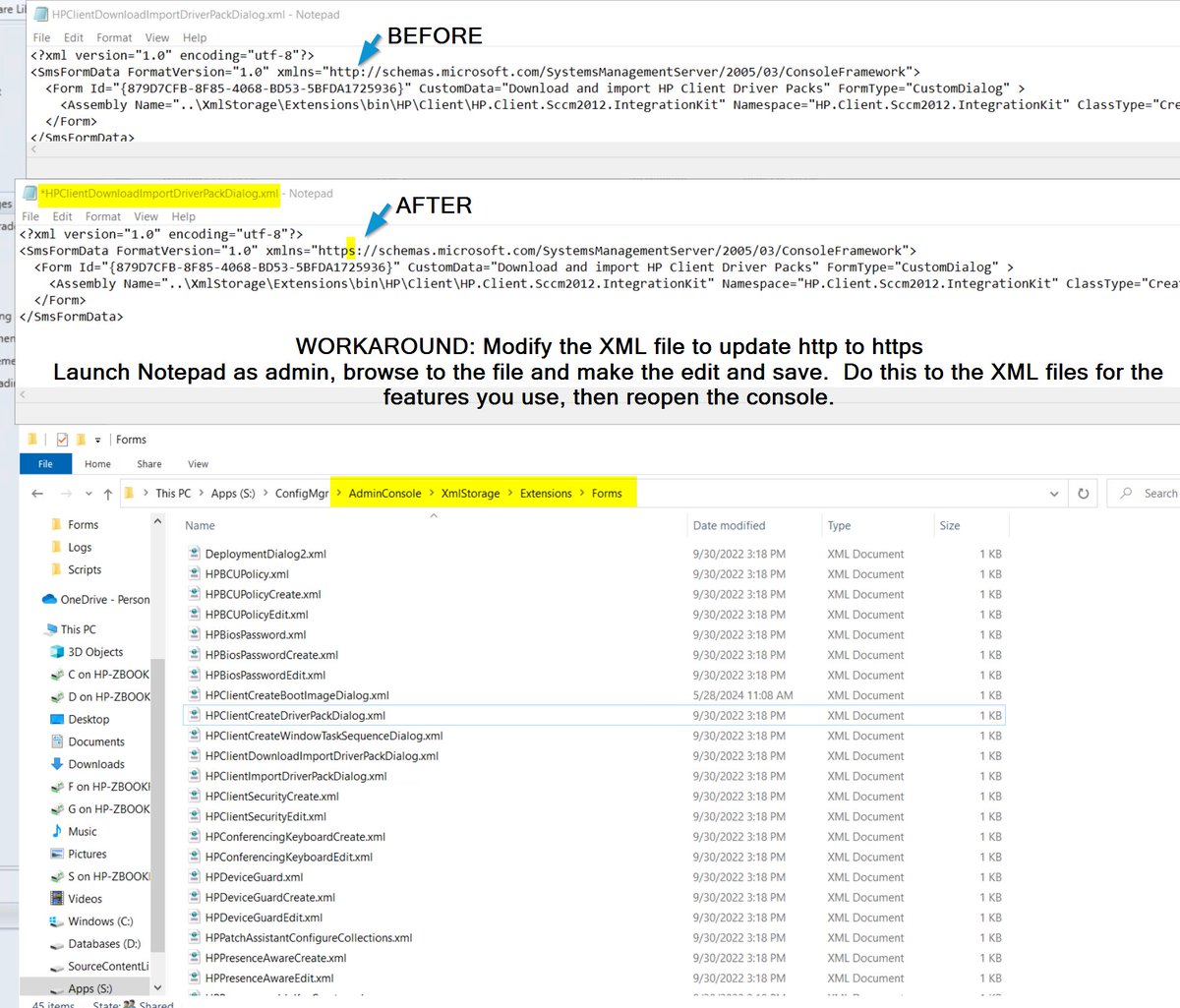Click the Forward navigation arrow in Explorer

pos(66,494)
